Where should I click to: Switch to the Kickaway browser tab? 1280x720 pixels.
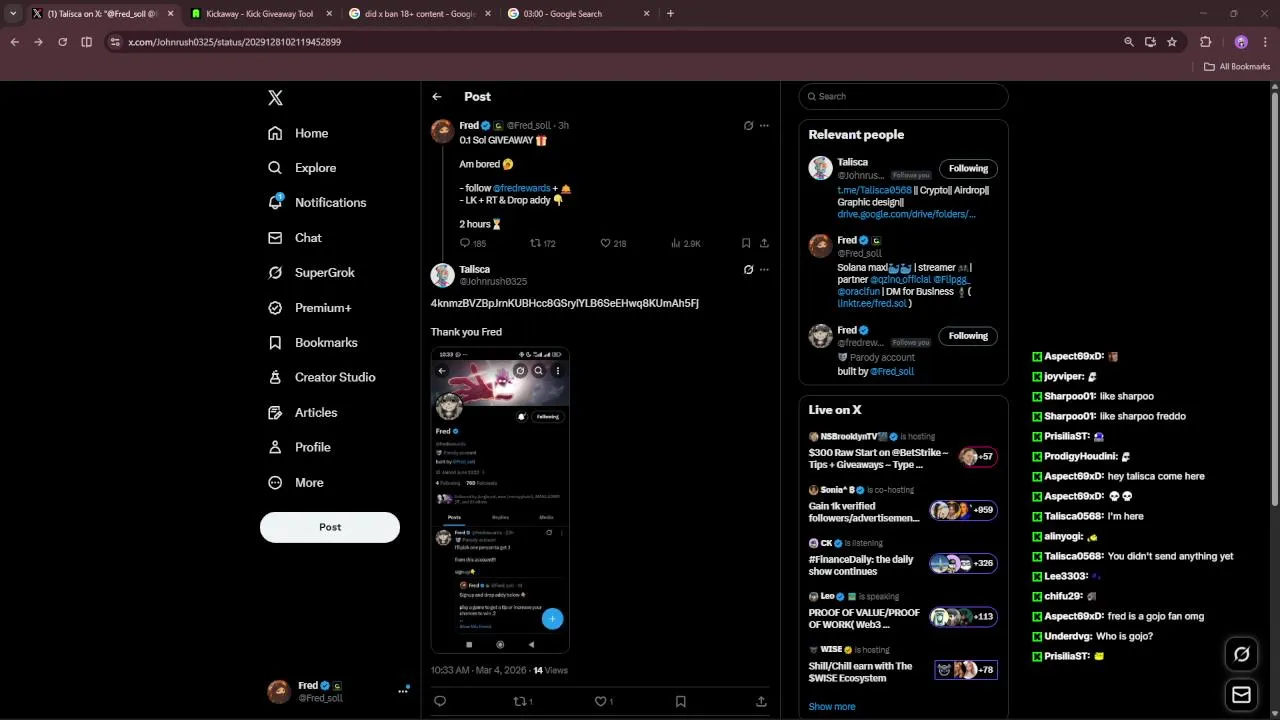click(x=259, y=14)
